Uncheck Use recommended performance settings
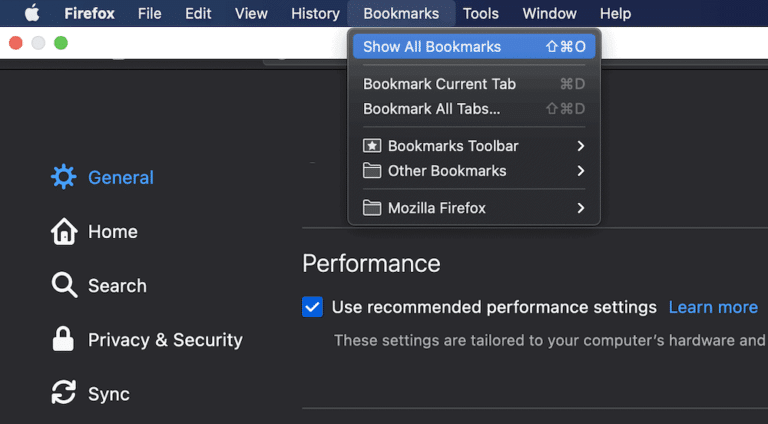 pos(312,307)
